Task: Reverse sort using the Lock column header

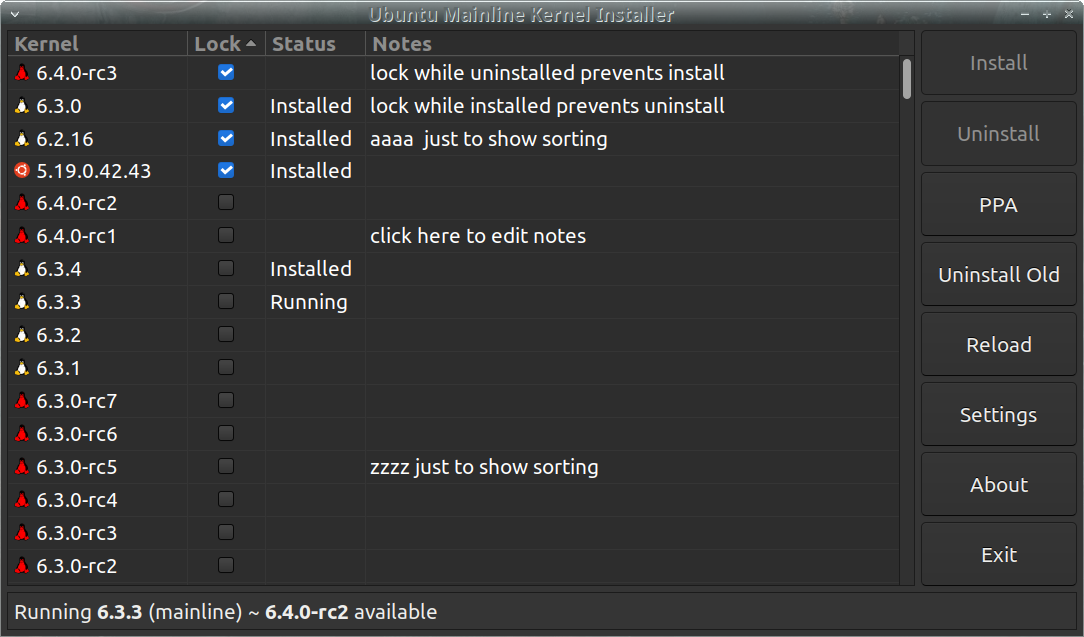Action: [x=226, y=44]
